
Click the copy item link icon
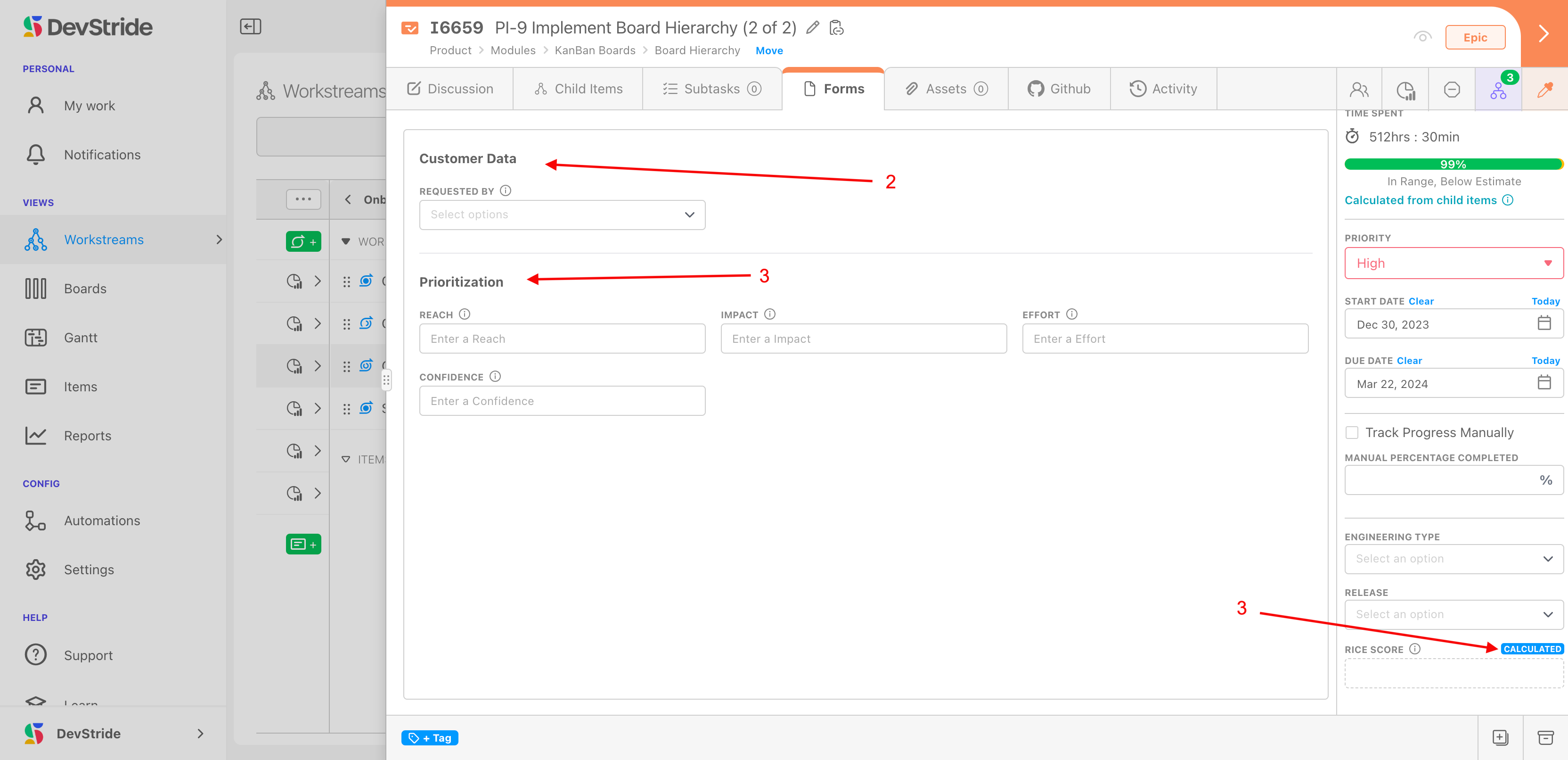[x=837, y=27]
